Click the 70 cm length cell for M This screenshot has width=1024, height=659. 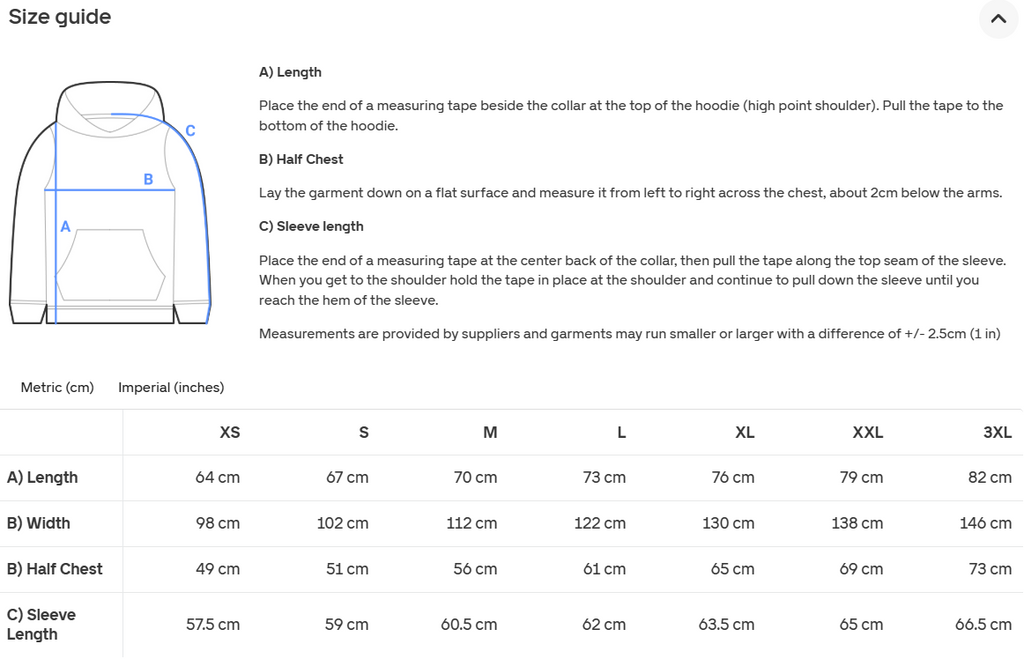click(475, 477)
